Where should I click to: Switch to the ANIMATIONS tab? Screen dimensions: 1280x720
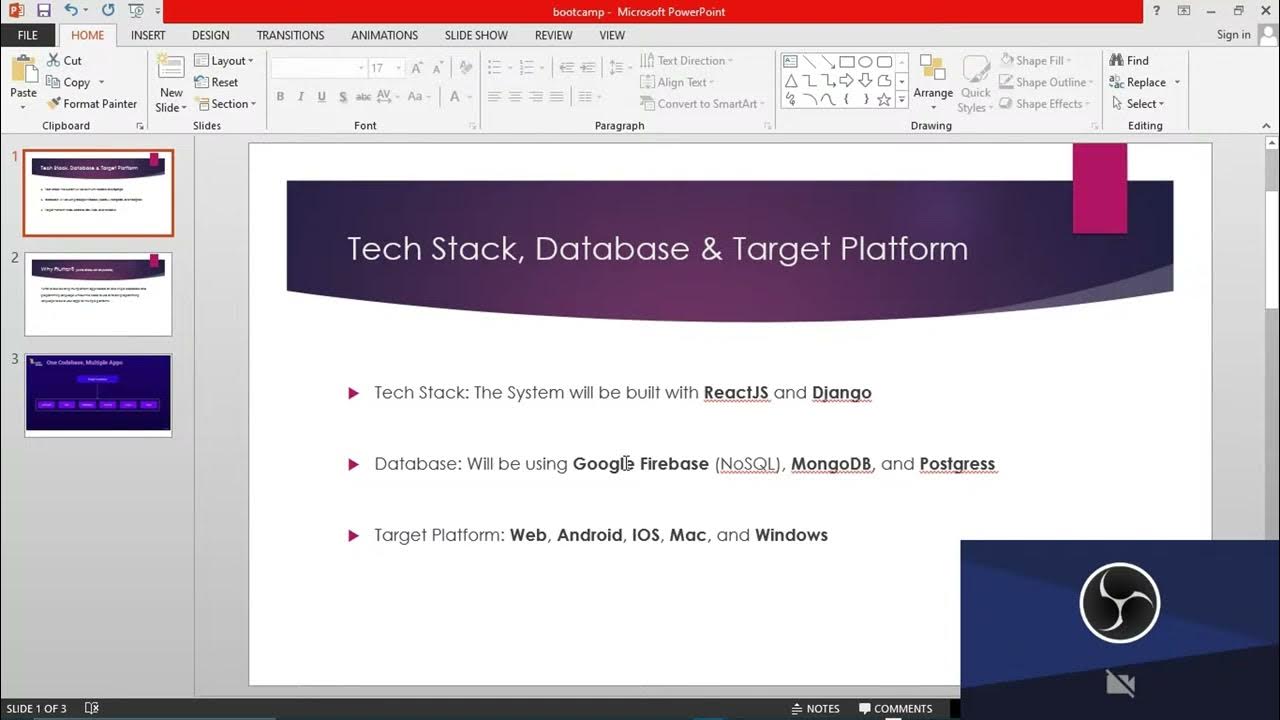pos(384,35)
